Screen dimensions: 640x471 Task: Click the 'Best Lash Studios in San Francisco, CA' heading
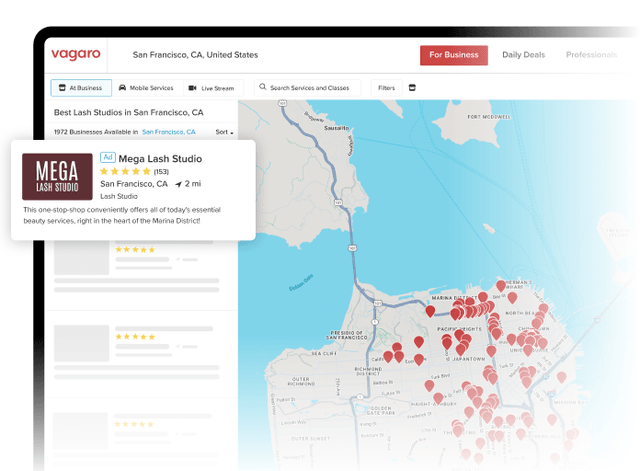tap(129, 112)
